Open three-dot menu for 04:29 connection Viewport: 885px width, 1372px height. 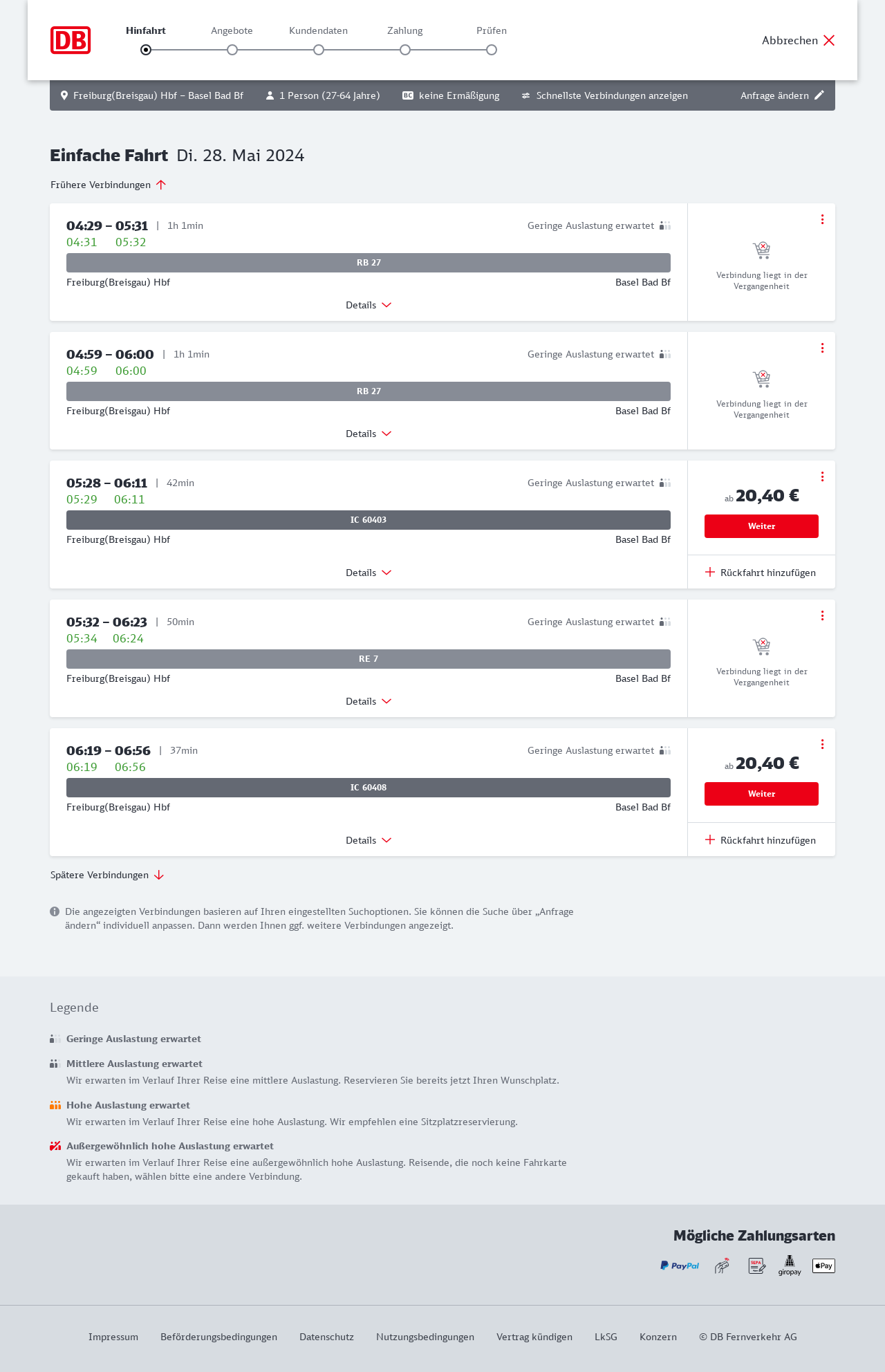click(x=822, y=219)
